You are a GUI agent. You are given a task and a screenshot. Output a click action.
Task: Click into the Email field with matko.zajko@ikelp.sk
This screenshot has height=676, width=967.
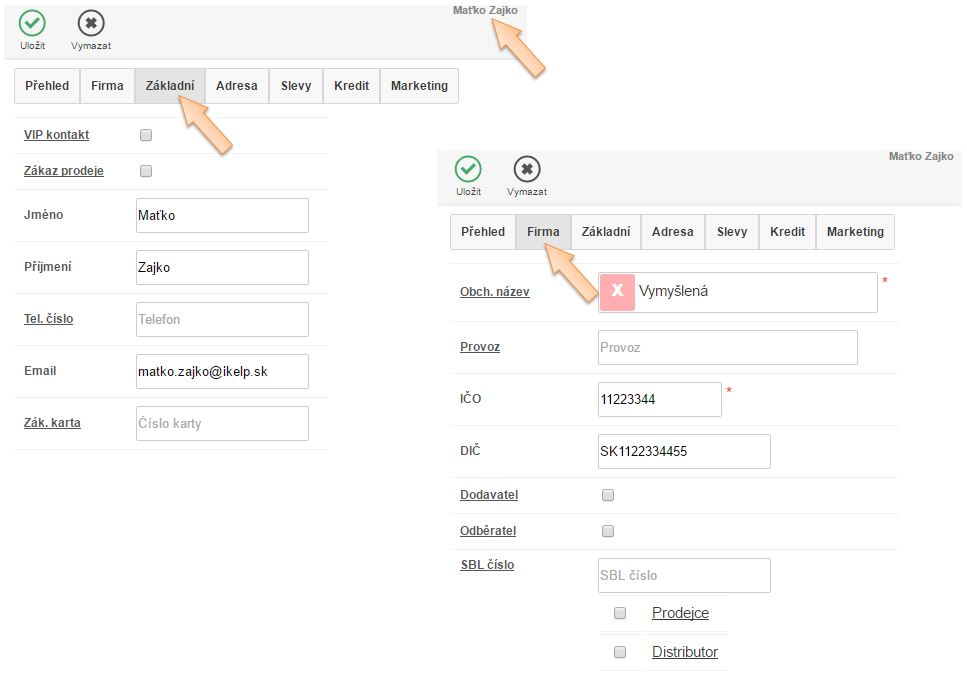(222, 371)
